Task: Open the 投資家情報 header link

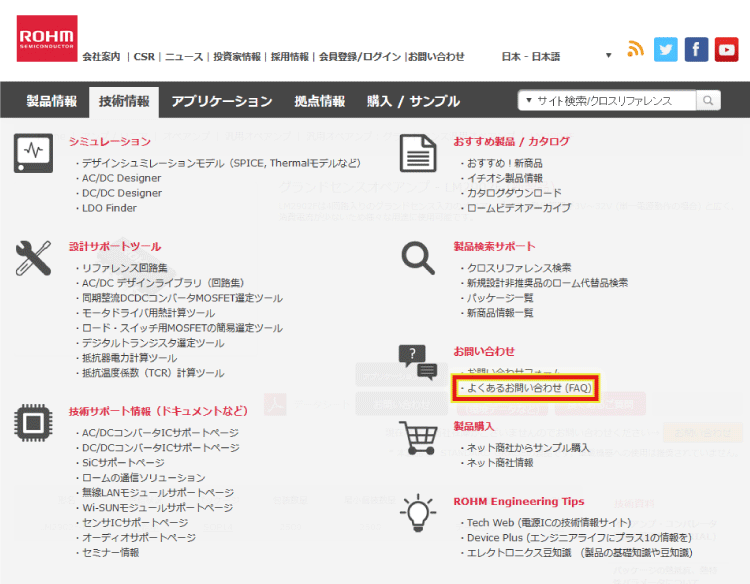Action: click(237, 56)
